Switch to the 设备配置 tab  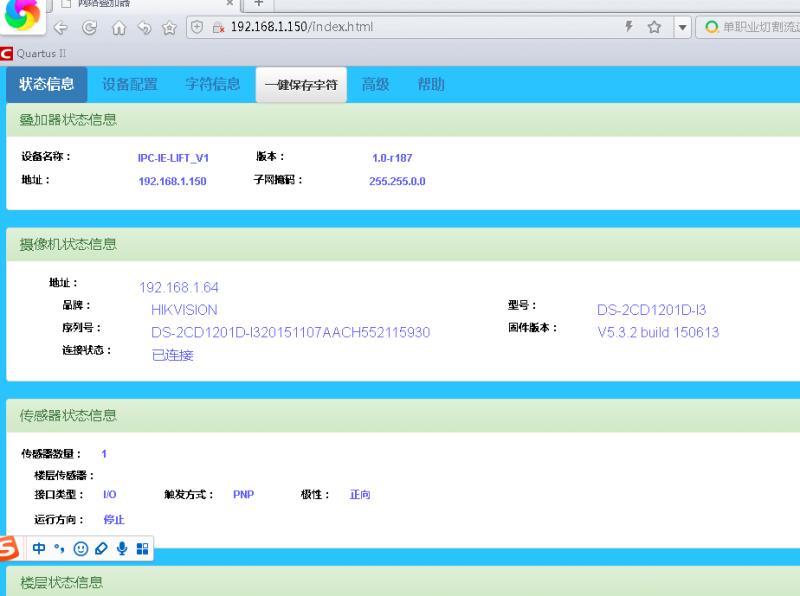[128, 84]
